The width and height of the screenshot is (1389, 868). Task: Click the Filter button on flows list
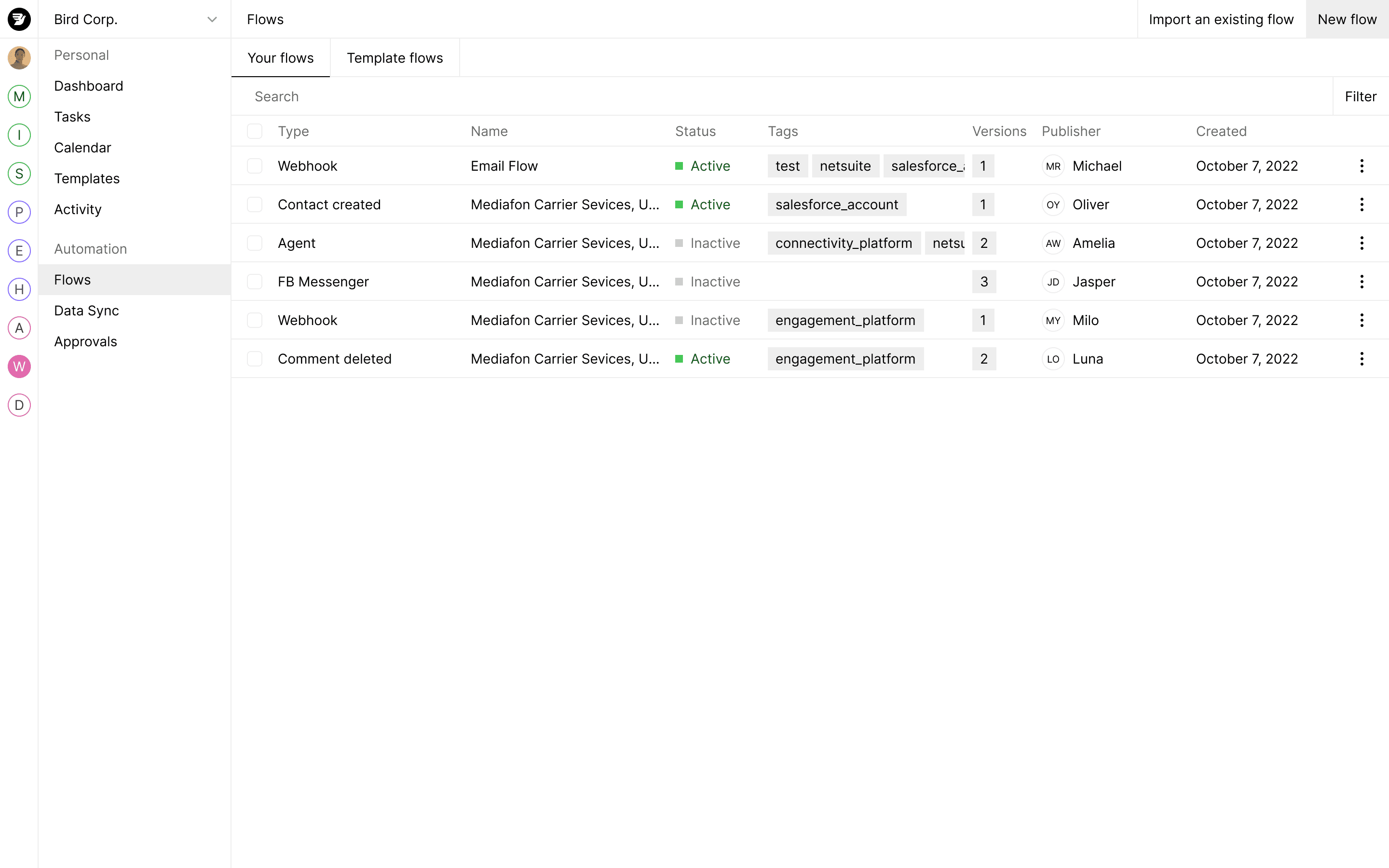[x=1360, y=96]
